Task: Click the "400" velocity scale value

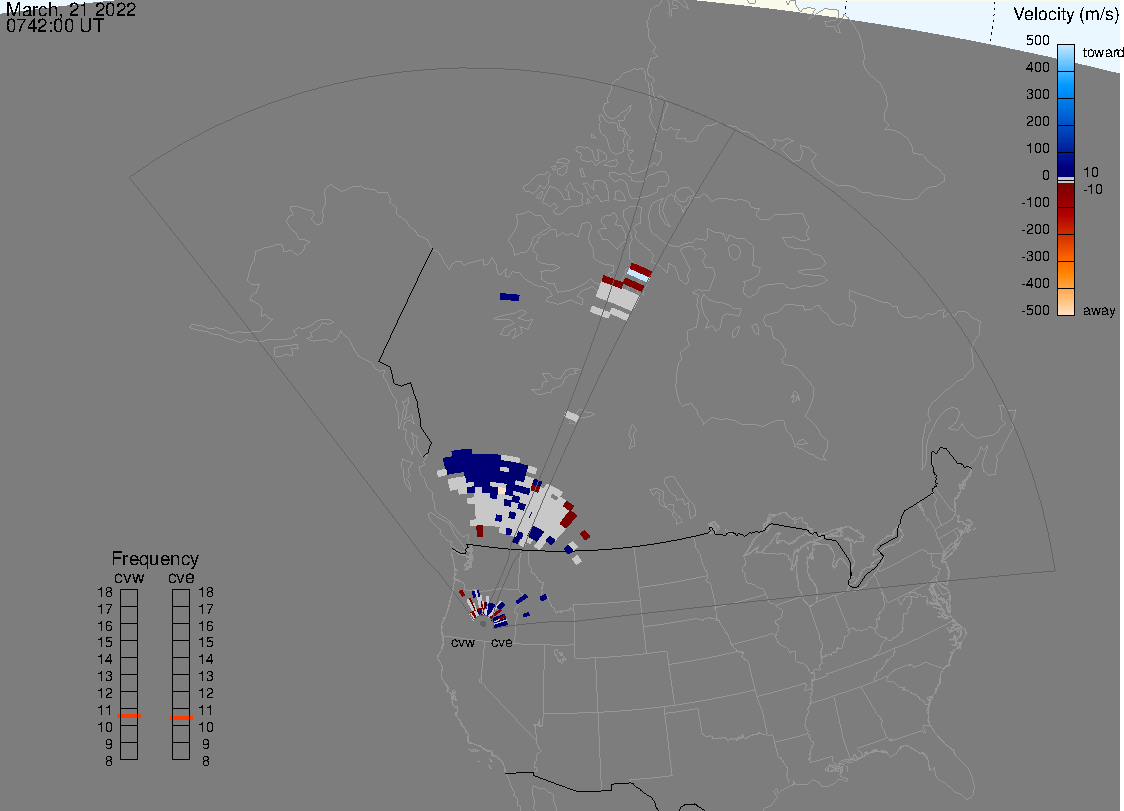Action: pos(1037,67)
